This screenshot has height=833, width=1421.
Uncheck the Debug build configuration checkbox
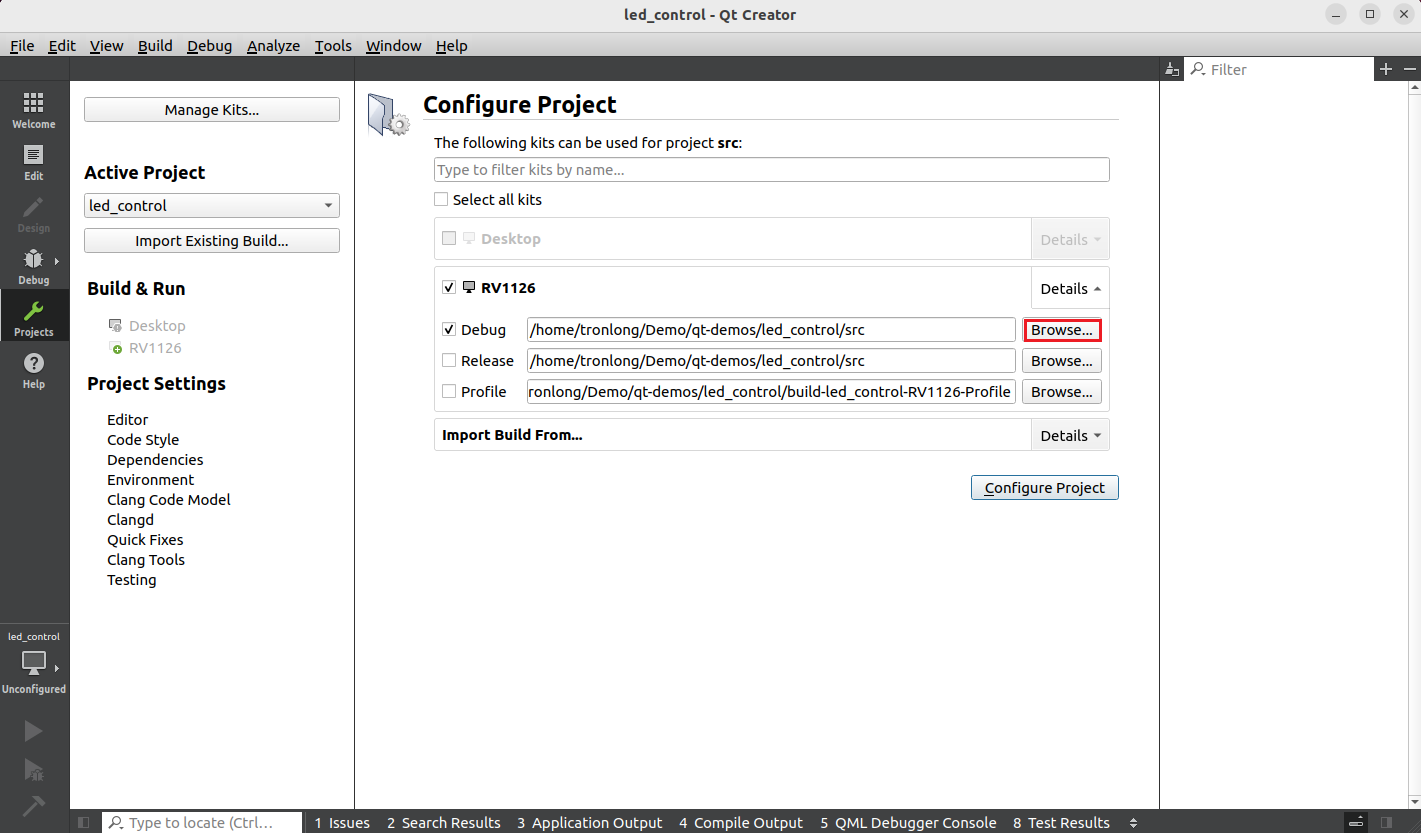[x=449, y=330]
